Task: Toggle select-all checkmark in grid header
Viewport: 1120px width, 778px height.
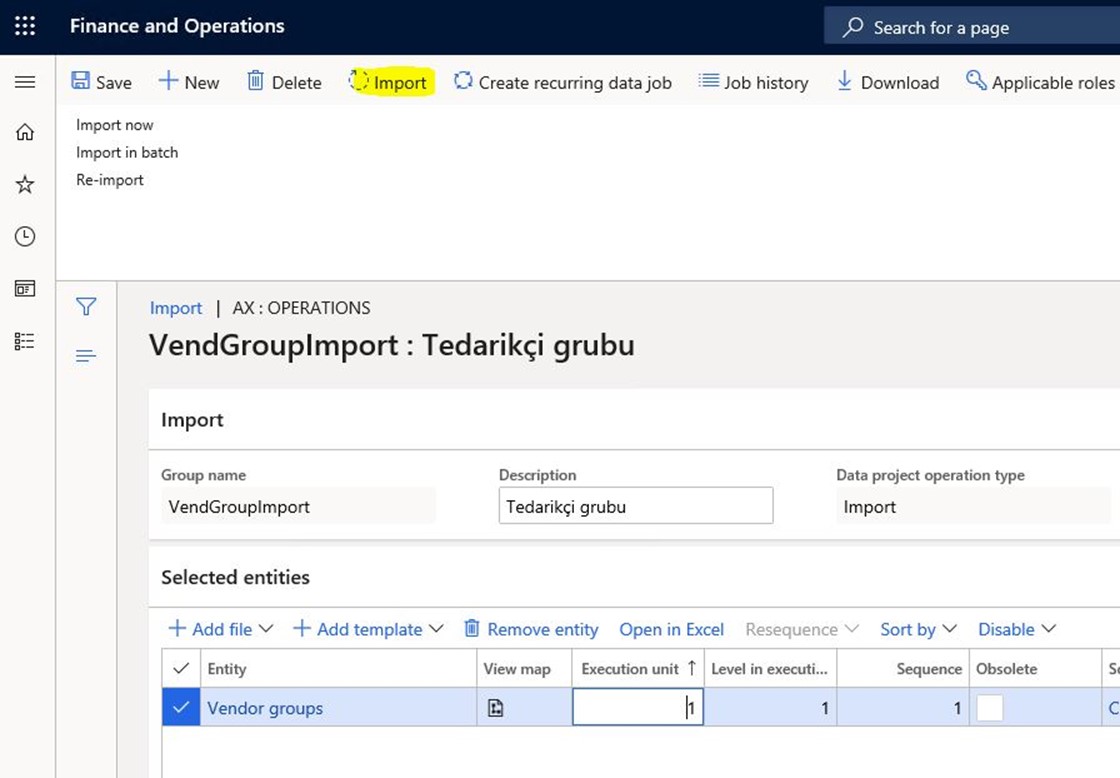Action: tap(181, 668)
